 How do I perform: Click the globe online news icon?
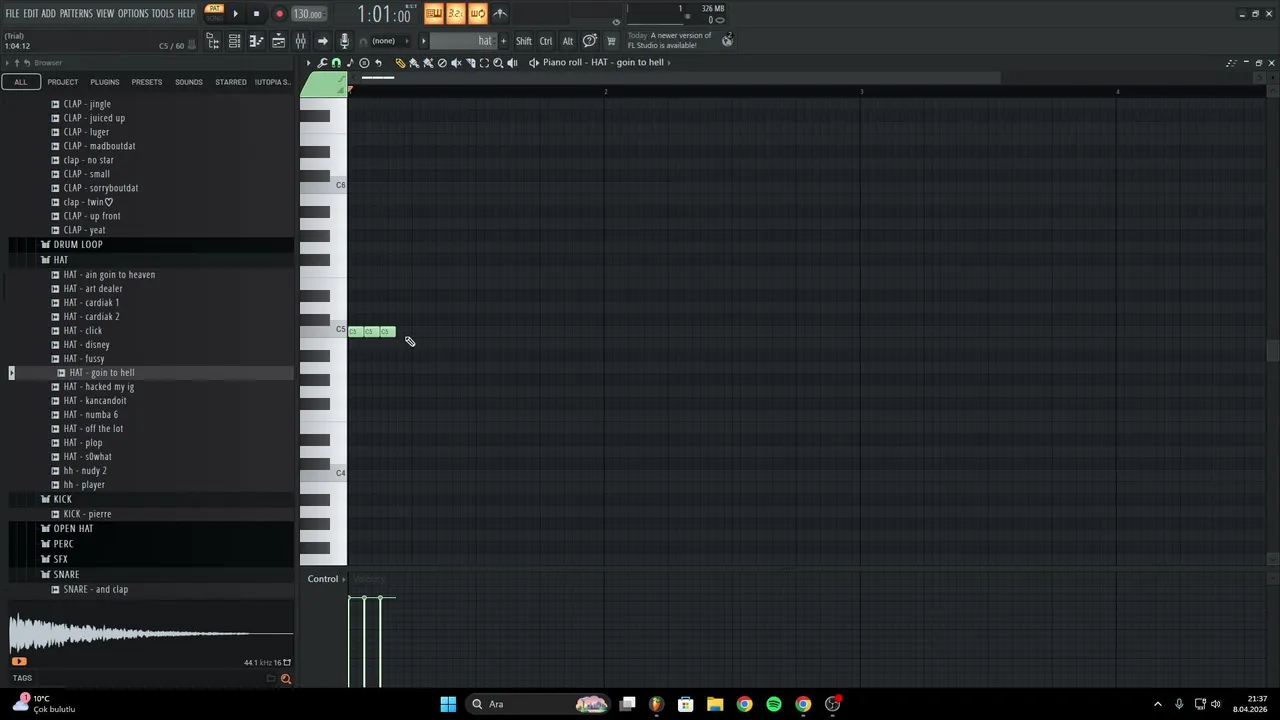tap(727, 40)
